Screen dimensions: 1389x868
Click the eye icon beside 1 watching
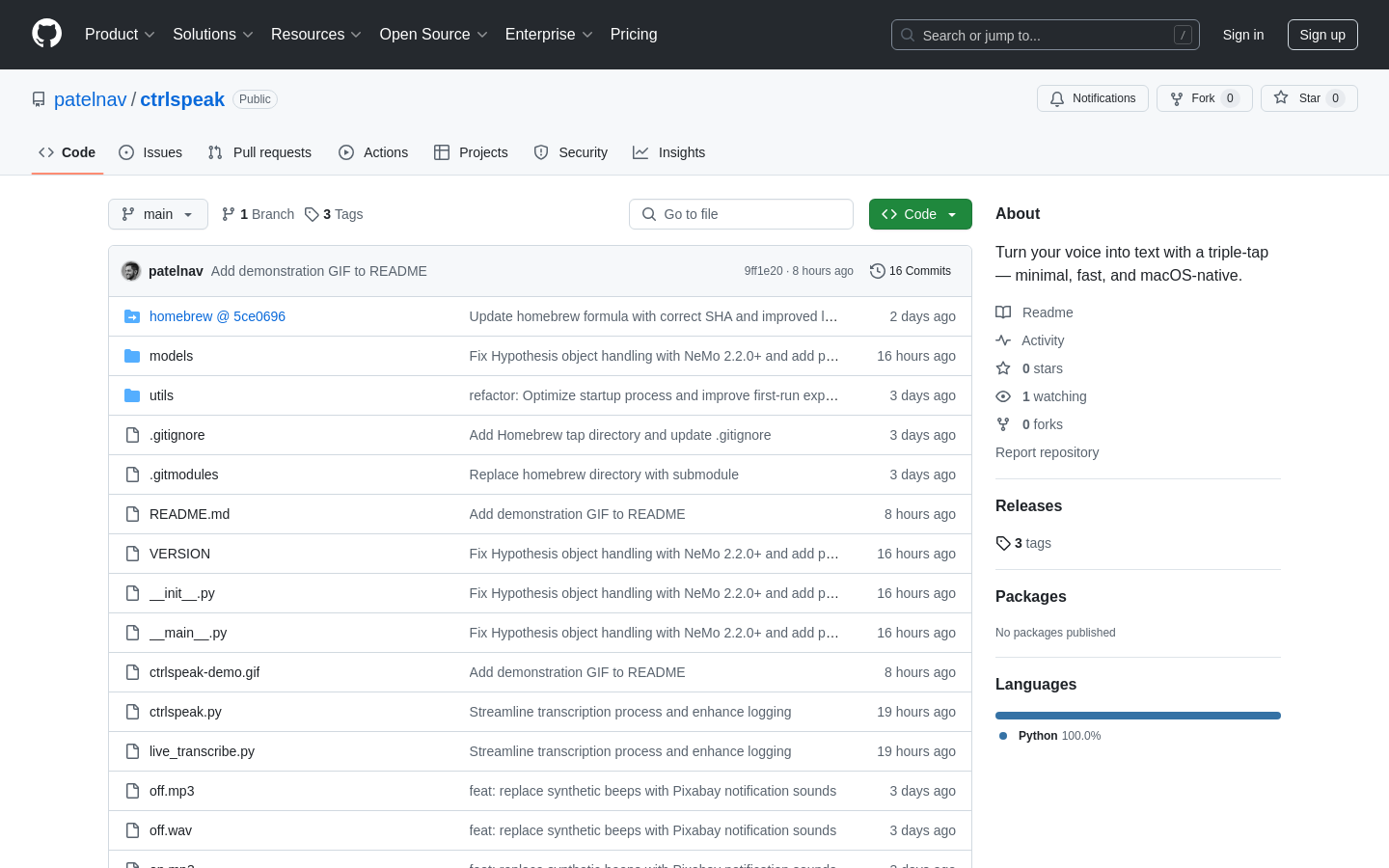[1003, 396]
